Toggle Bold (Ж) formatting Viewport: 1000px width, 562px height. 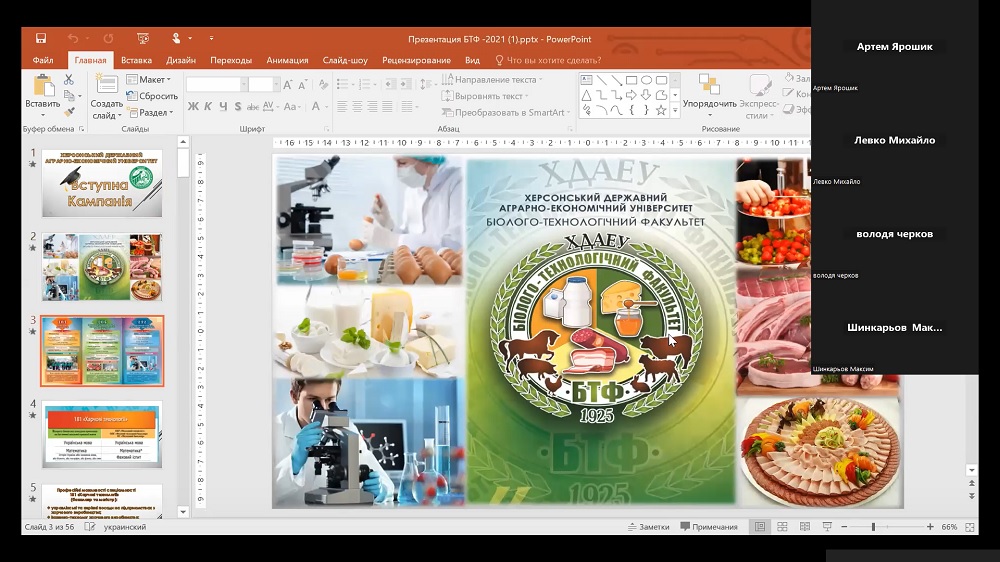pos(193,107)
